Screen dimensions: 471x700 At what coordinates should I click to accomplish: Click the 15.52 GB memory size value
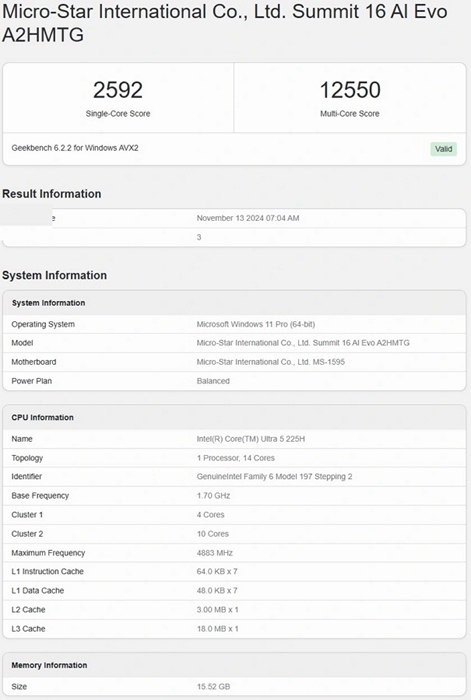point(213,687)
